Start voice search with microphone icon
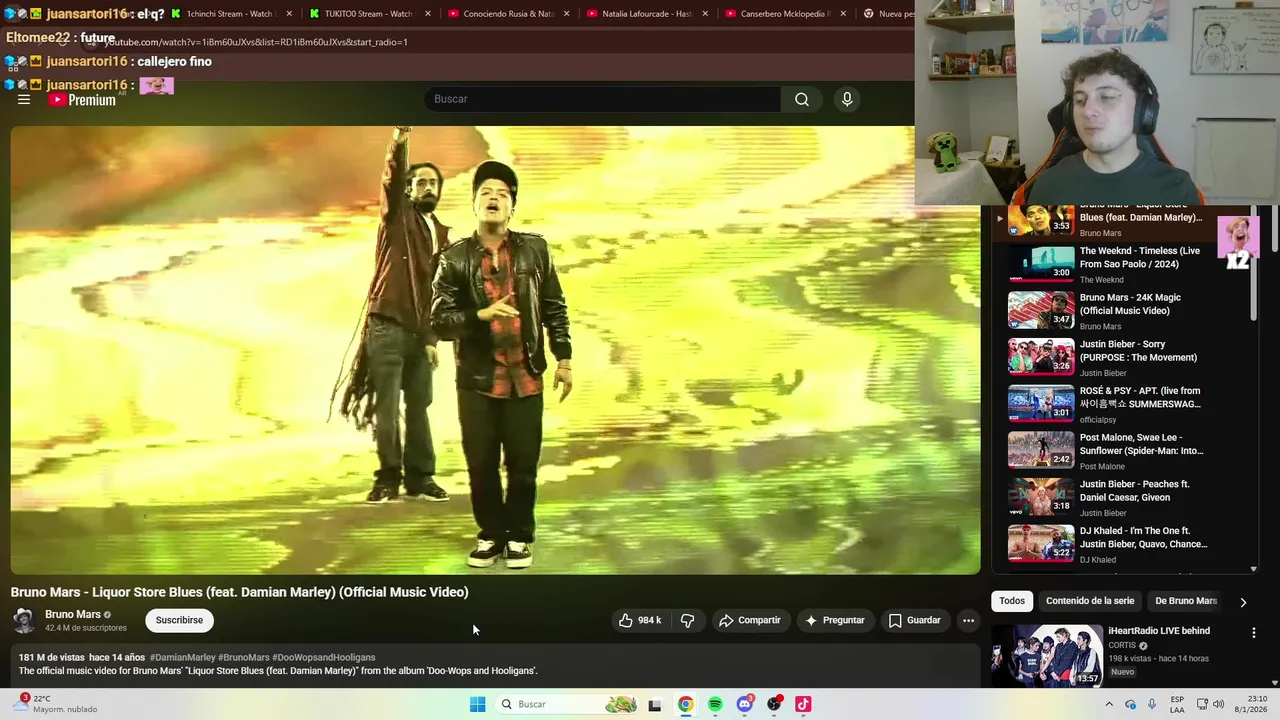The width and height of the screenshot is (1280, 720). coord(847,99)
